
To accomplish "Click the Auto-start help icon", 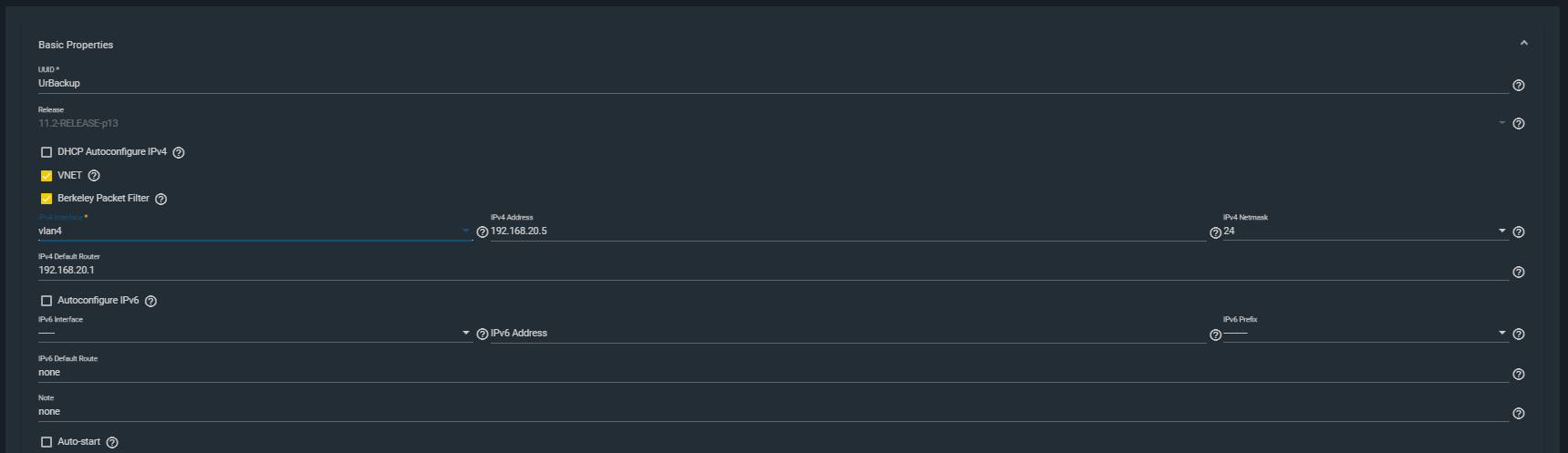I will click(x=112, y=443).
